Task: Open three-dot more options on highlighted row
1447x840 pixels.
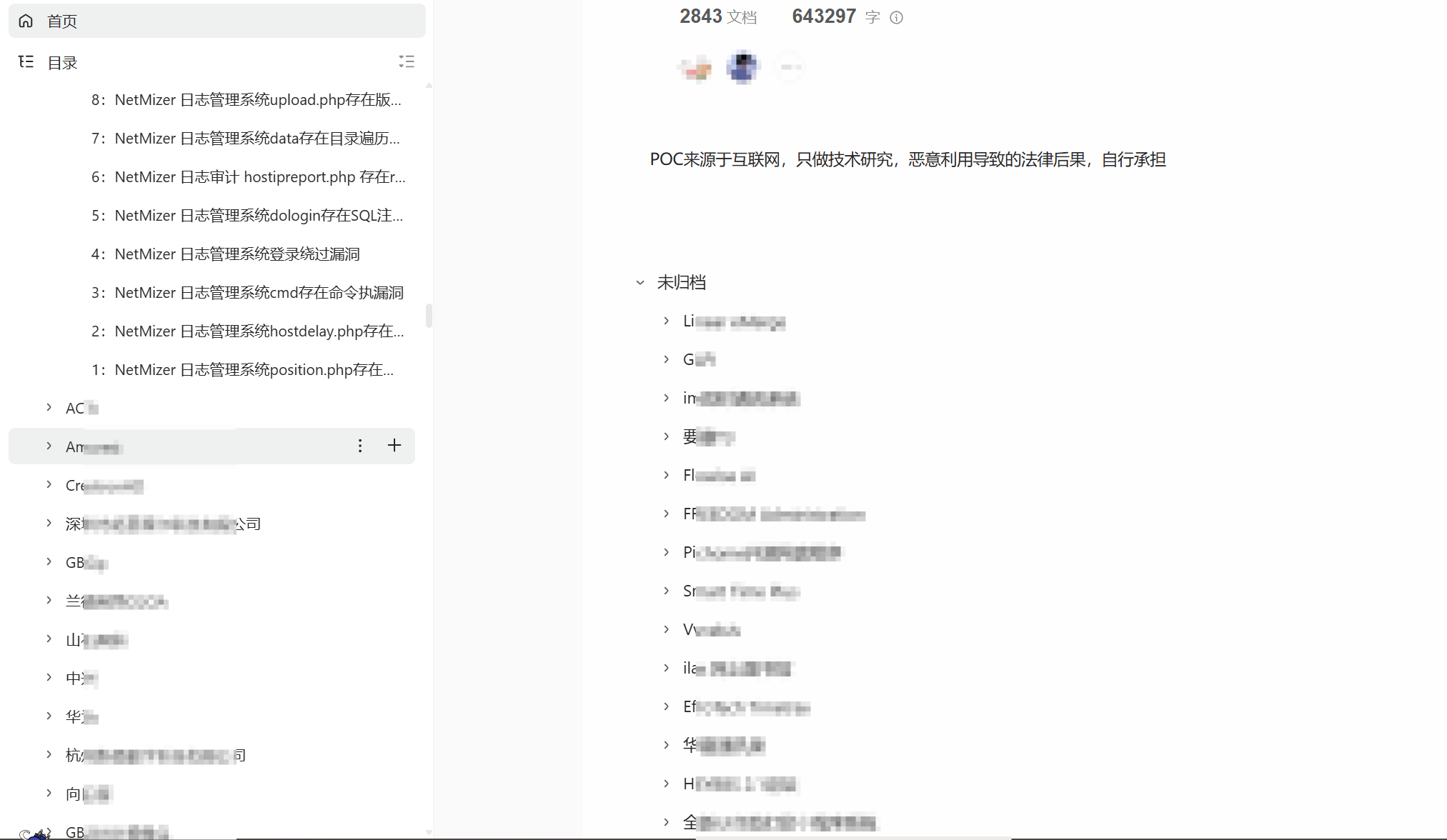Action: (x=360, y=446)
